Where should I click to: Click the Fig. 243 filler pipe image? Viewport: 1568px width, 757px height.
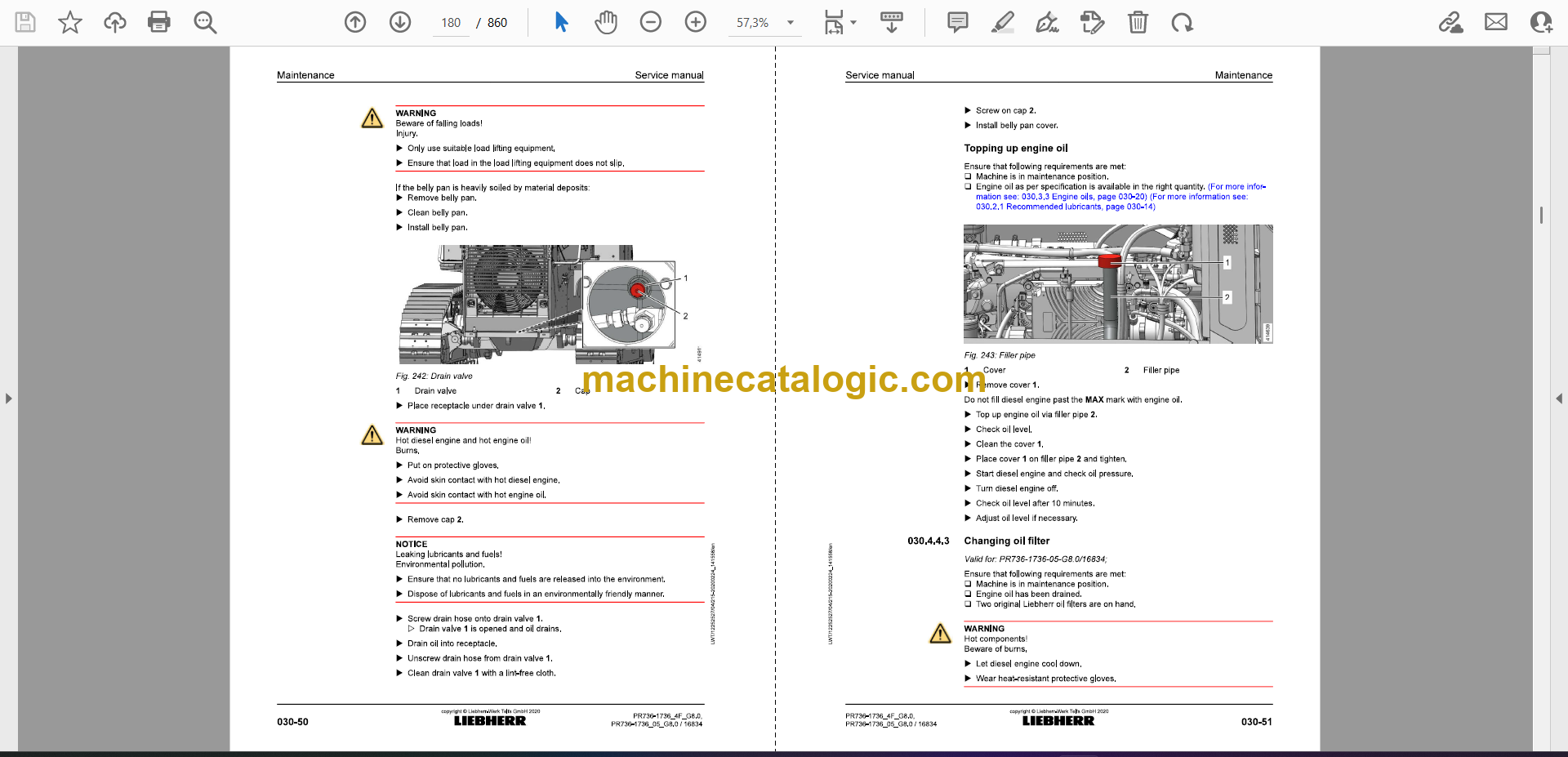tap(1118, 283)
